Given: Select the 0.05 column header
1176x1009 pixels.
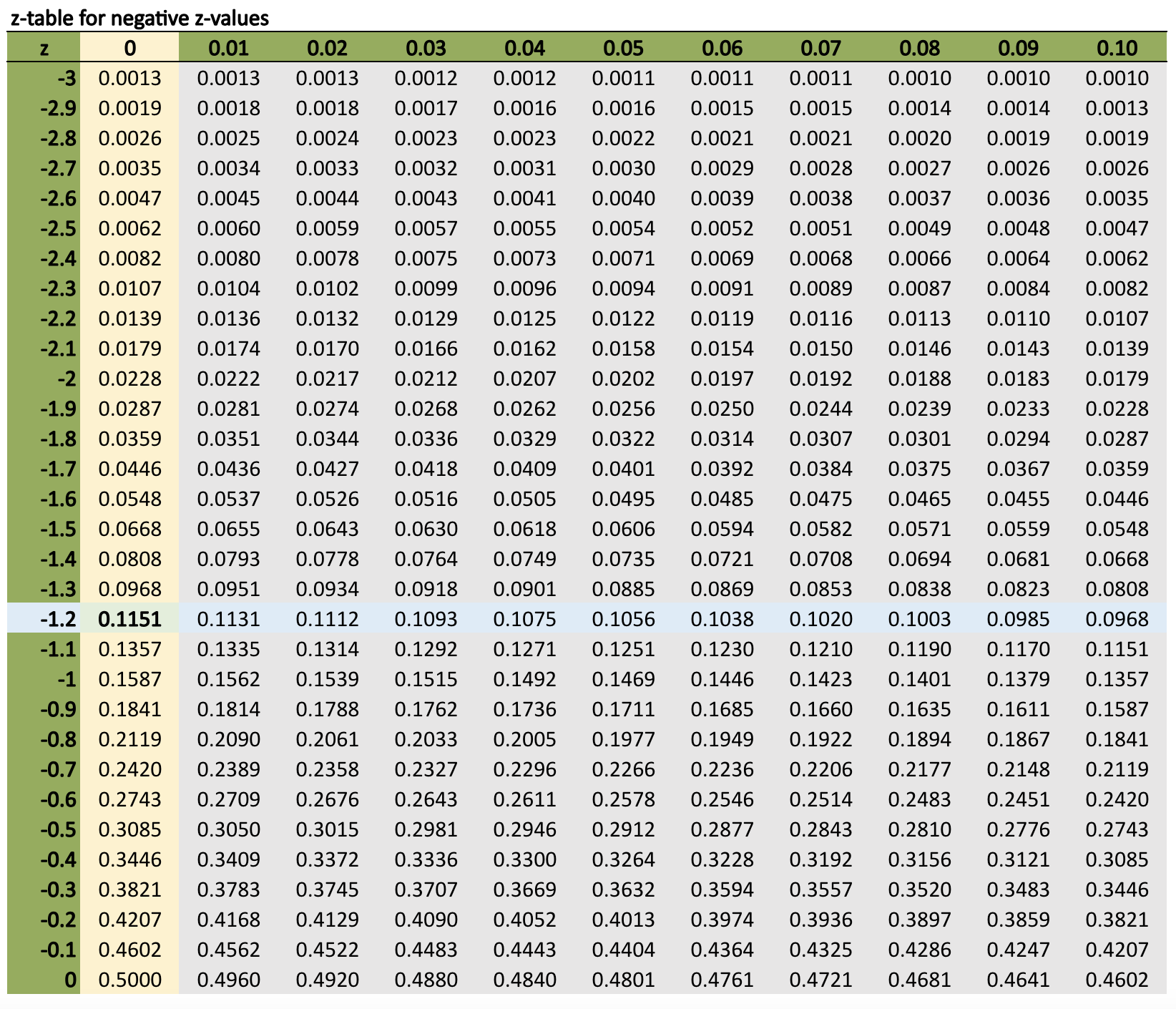Looking at the screenshot, I should (623, 48).
